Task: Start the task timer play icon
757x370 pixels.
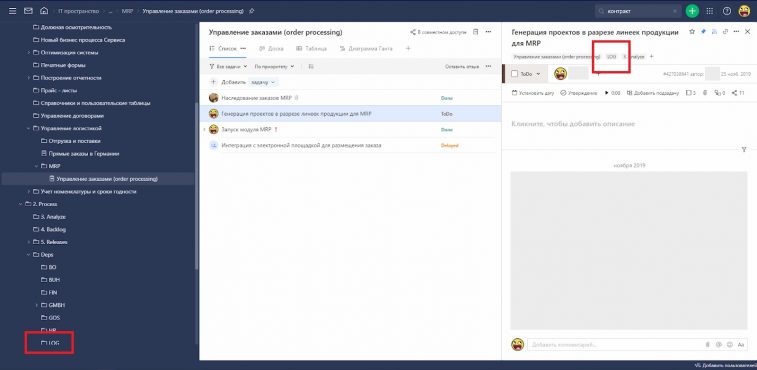Action: coord(607,93)
